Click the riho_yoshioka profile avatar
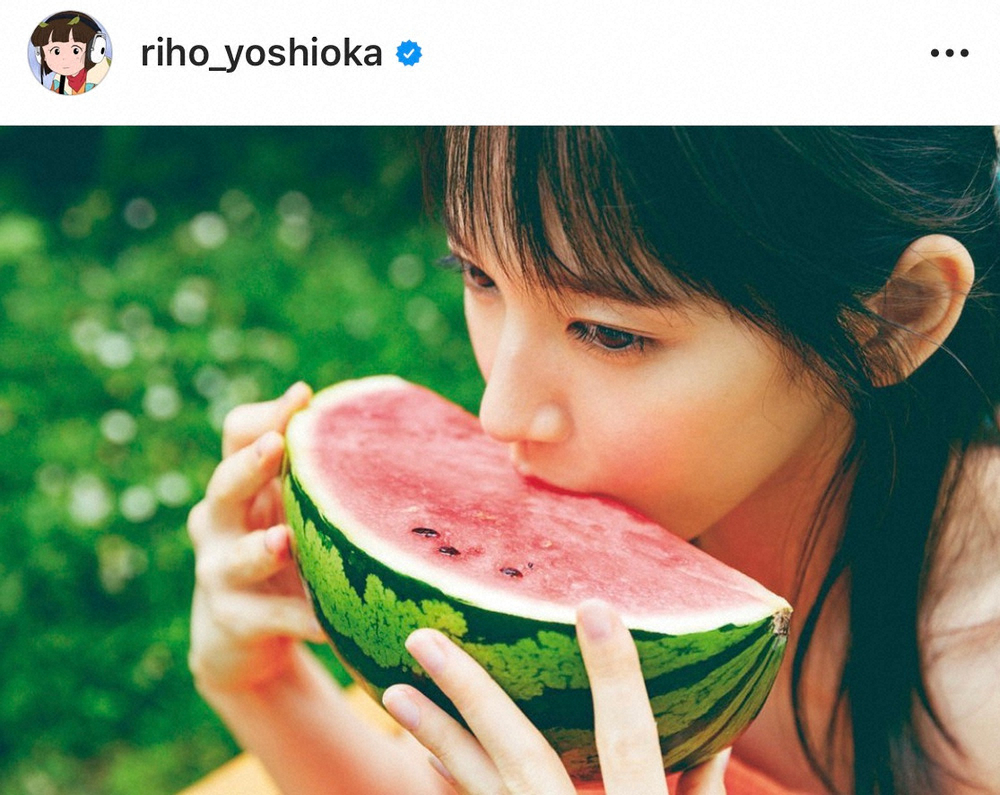This screenshot has width=1000, height=795. coord(70,53)
